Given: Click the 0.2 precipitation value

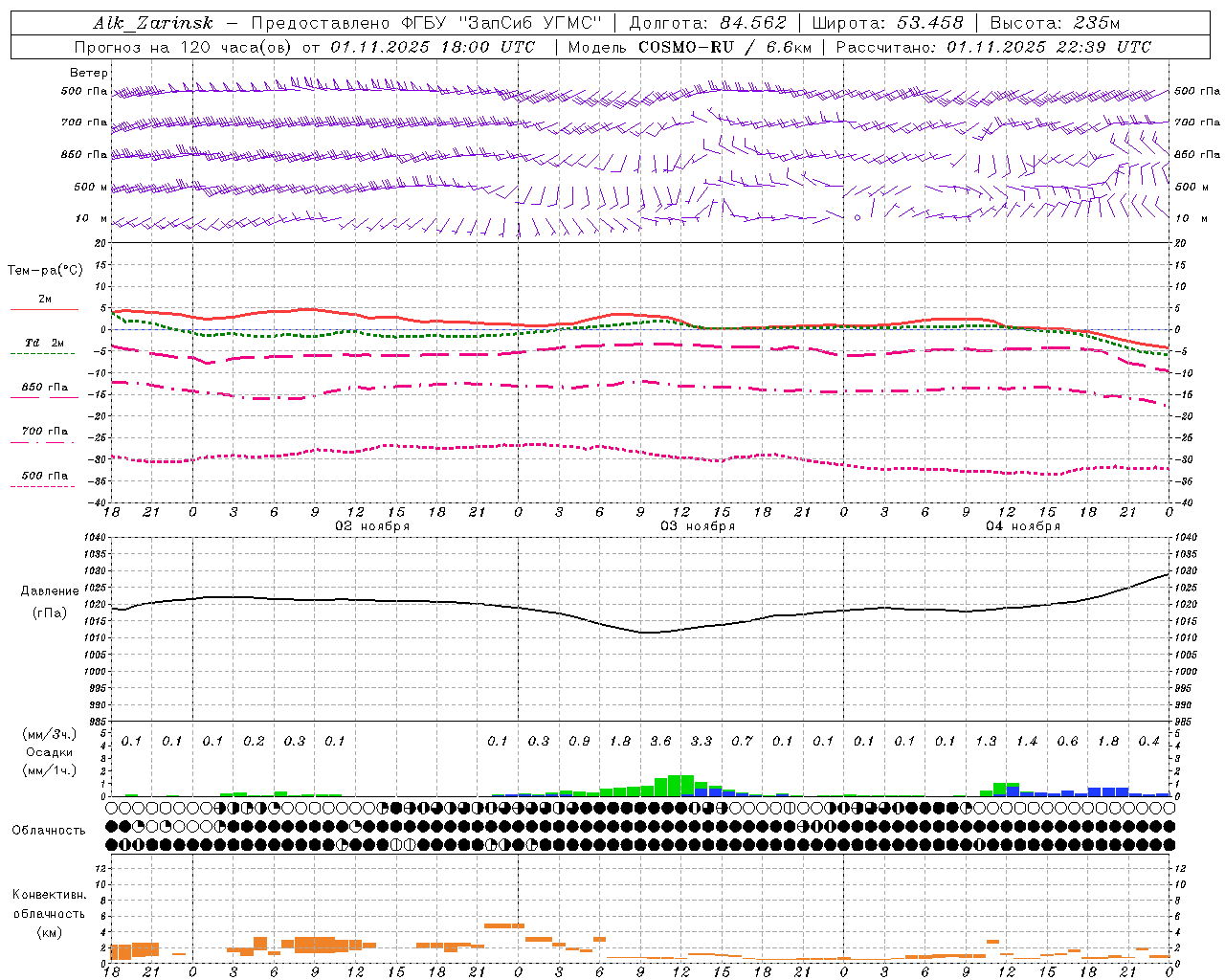Looking at the screenshot, I should tap(254, 741).
